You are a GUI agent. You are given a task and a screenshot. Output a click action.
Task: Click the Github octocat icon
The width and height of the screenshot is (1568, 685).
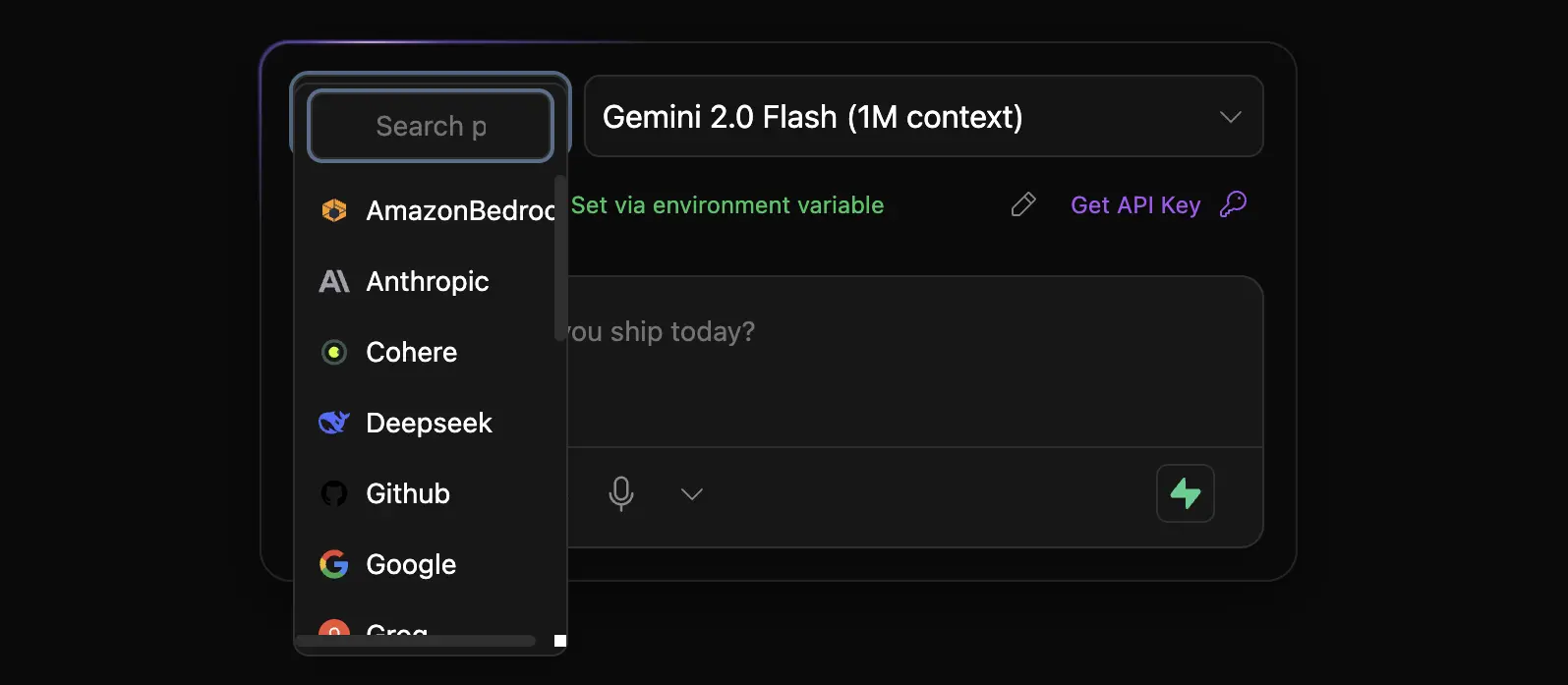click(x=334, y=493)
